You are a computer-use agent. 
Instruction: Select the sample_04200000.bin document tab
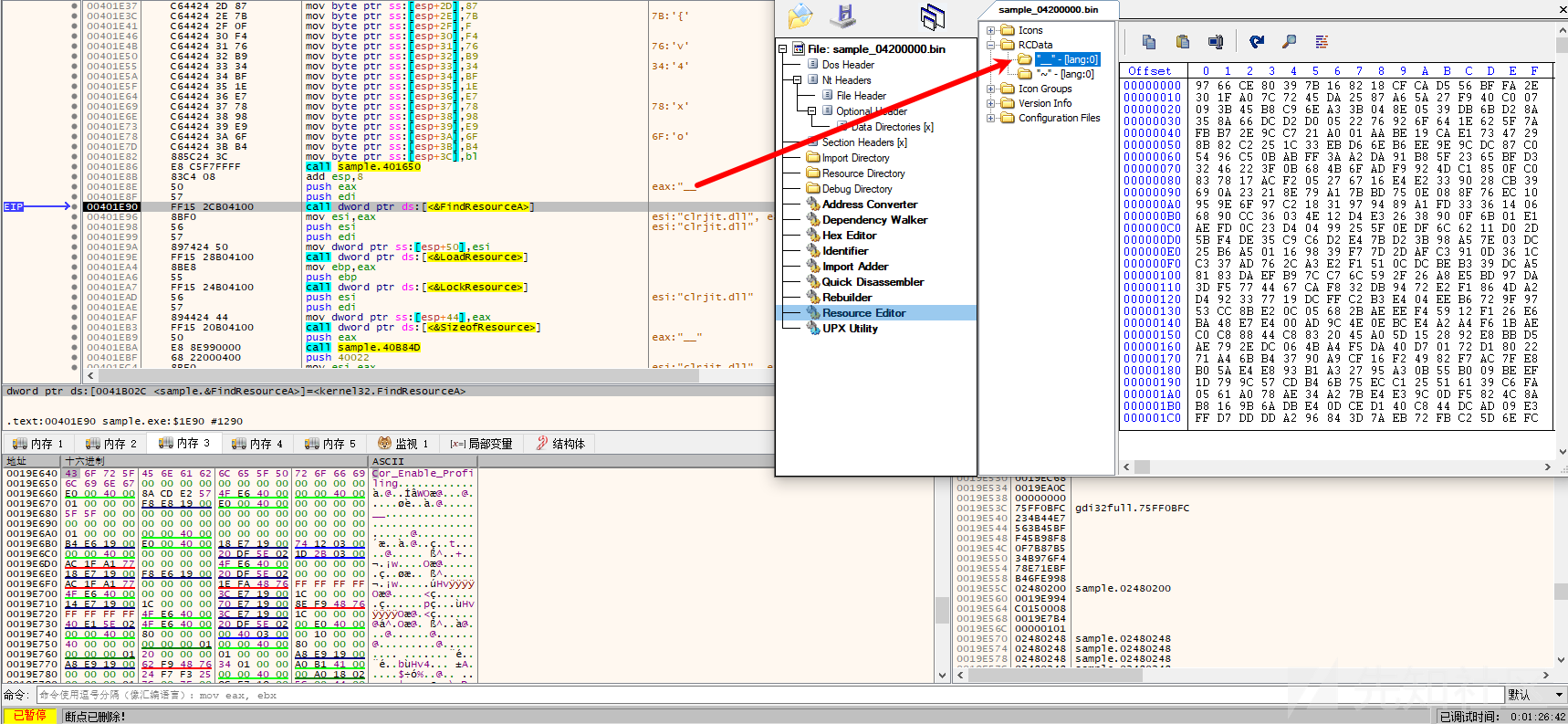click(x=1048, y=9)
